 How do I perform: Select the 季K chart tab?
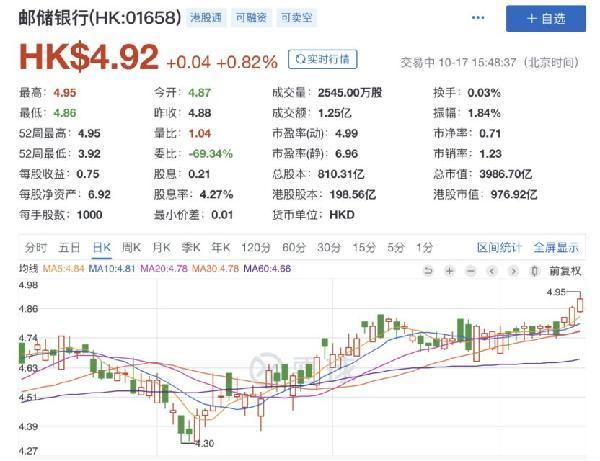(x=191, y=248)
